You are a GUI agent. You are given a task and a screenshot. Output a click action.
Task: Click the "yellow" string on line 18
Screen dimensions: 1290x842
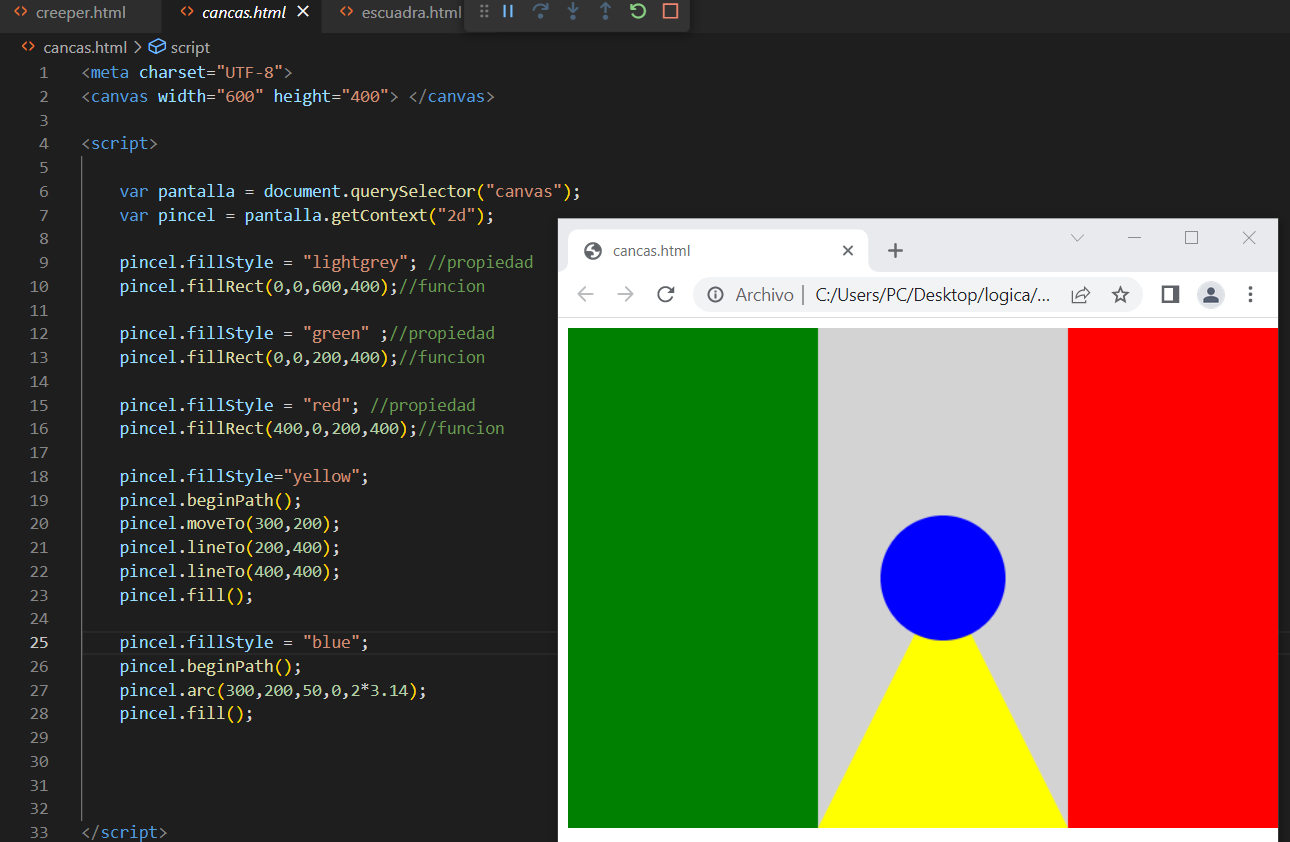(x=322, y=476)
